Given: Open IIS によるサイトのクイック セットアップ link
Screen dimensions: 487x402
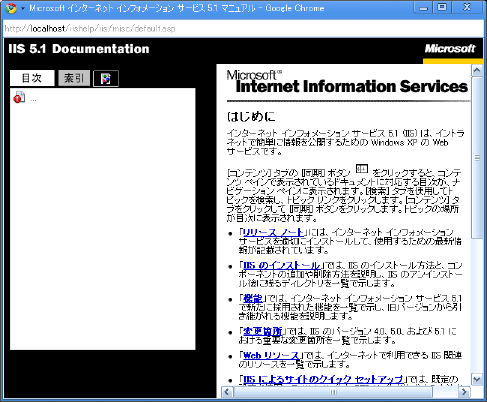Looking at the screenshot, I should (x=323, y=379).
